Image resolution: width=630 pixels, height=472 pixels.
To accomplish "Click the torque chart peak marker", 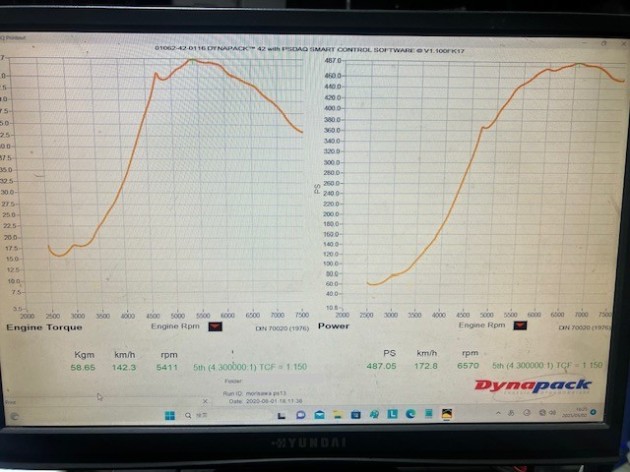I will point(192,60).
